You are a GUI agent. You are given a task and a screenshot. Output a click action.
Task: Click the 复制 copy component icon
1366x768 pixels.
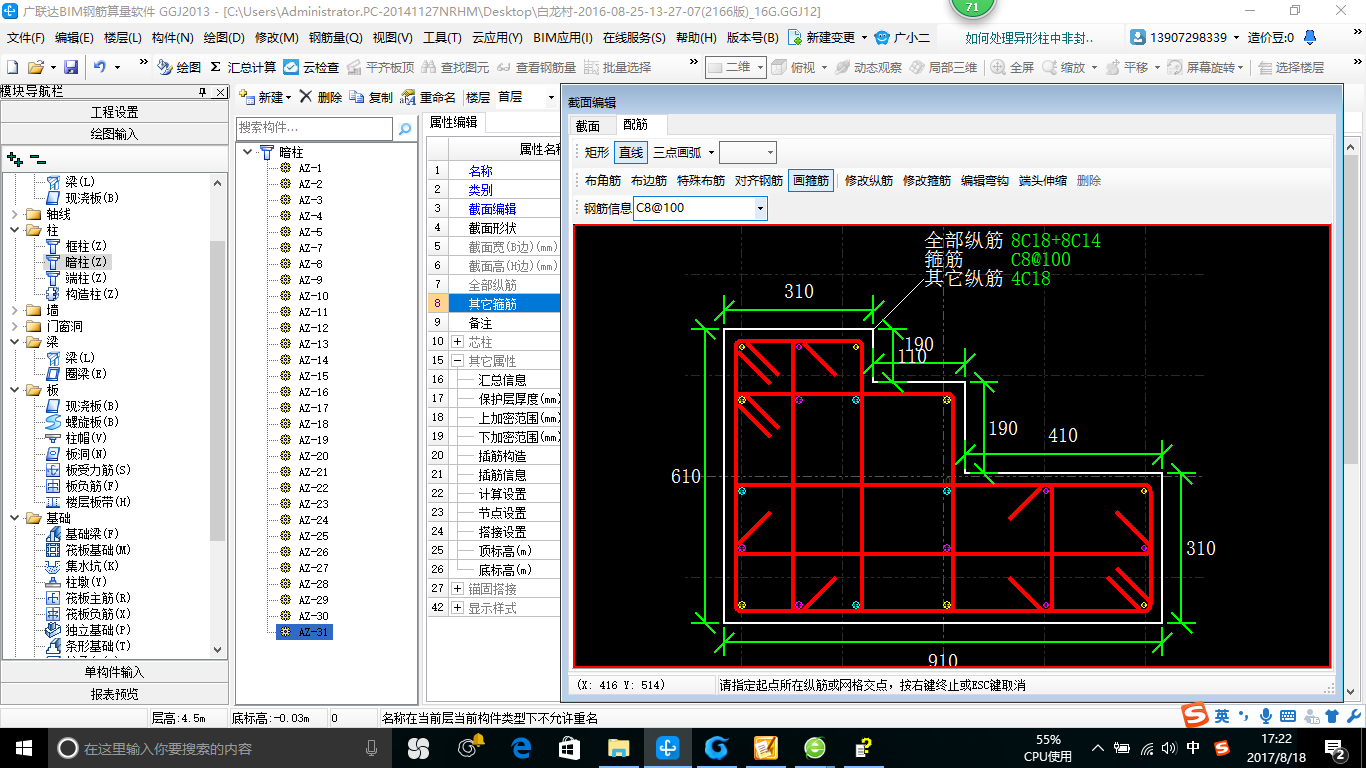[371, 97]
